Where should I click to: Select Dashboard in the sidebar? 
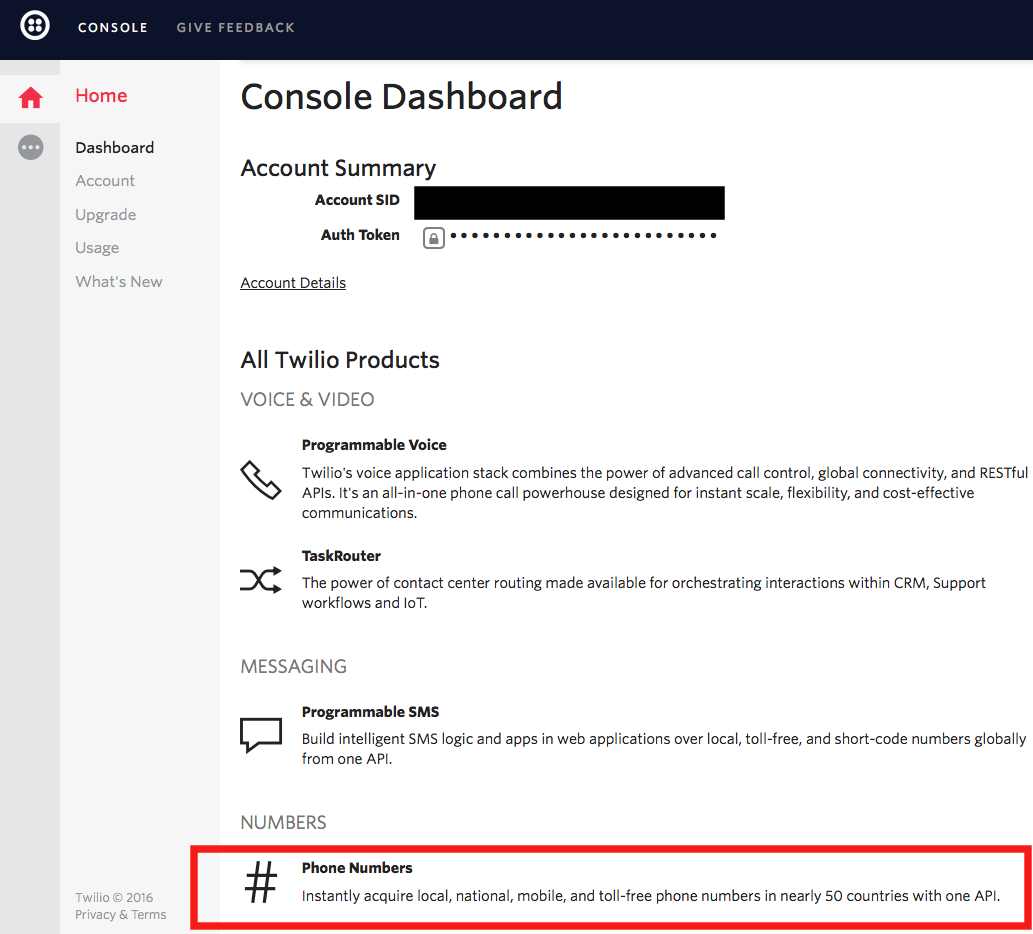[x=115, y=148]
